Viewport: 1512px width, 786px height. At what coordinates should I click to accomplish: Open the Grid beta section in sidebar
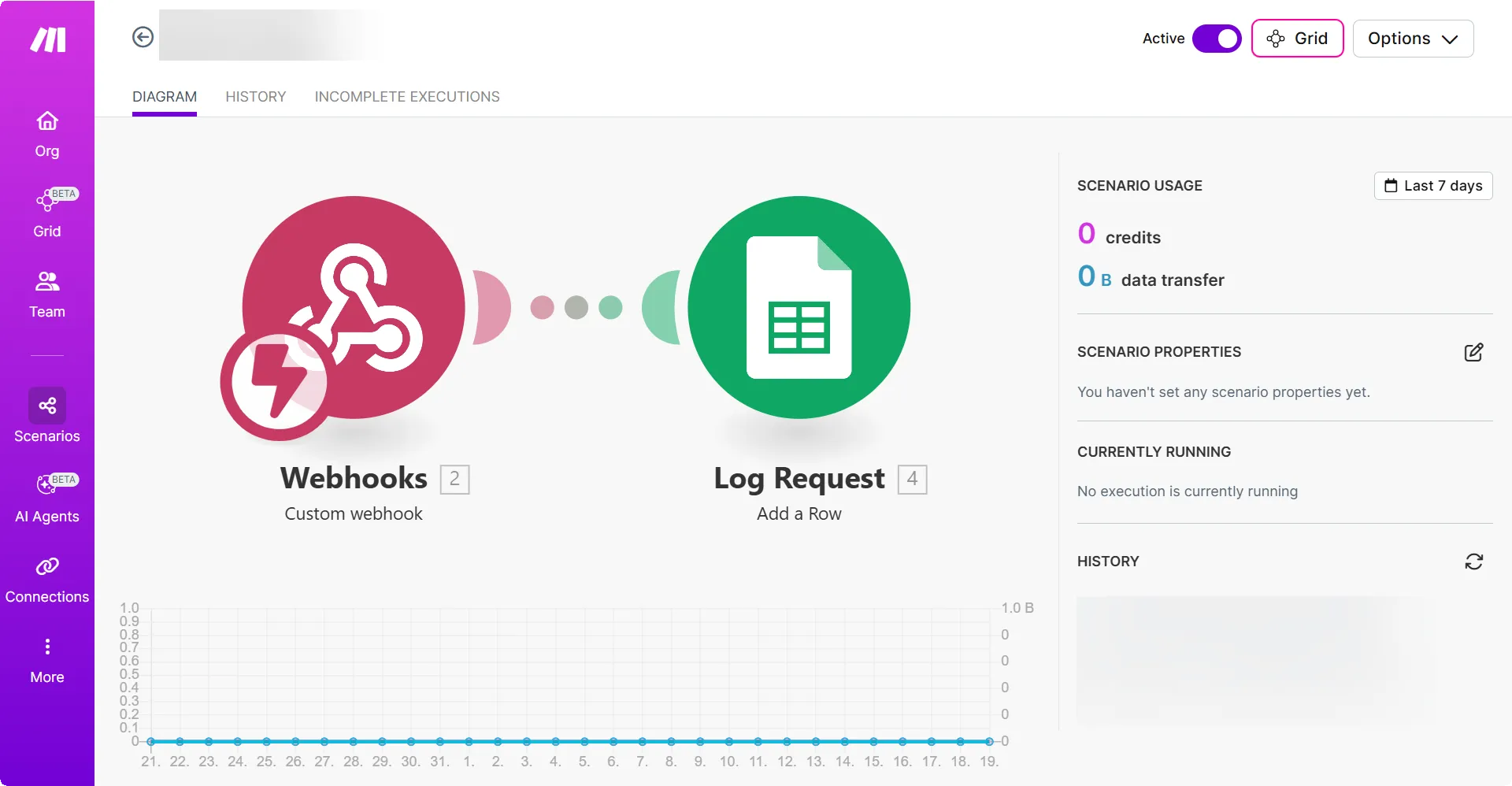pyautogui.click(x=47, y=213)
